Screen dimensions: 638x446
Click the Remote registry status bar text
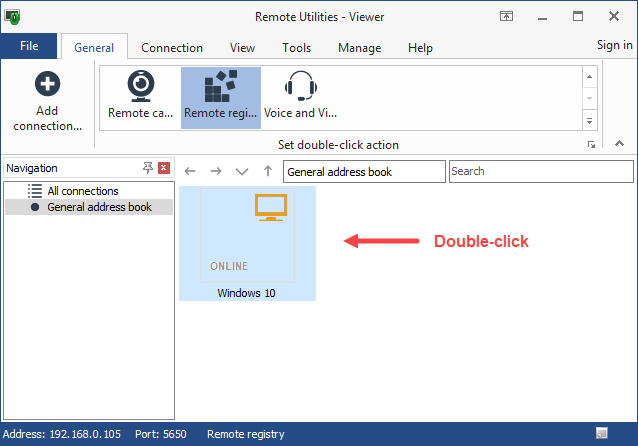coord(246,434)
